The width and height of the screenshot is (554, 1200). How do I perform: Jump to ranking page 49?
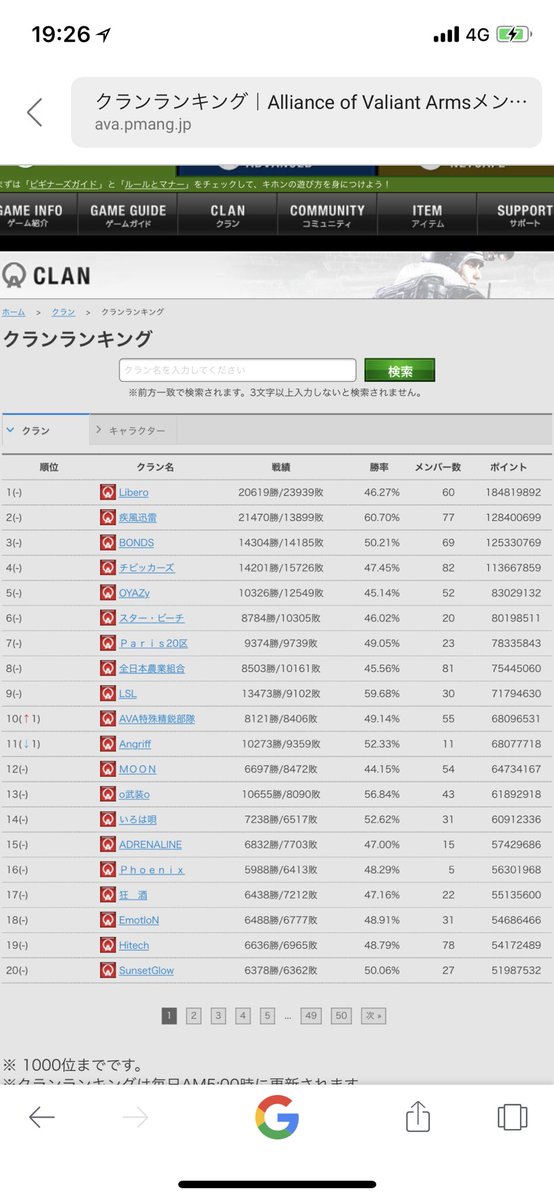[x=311, y=1016]
